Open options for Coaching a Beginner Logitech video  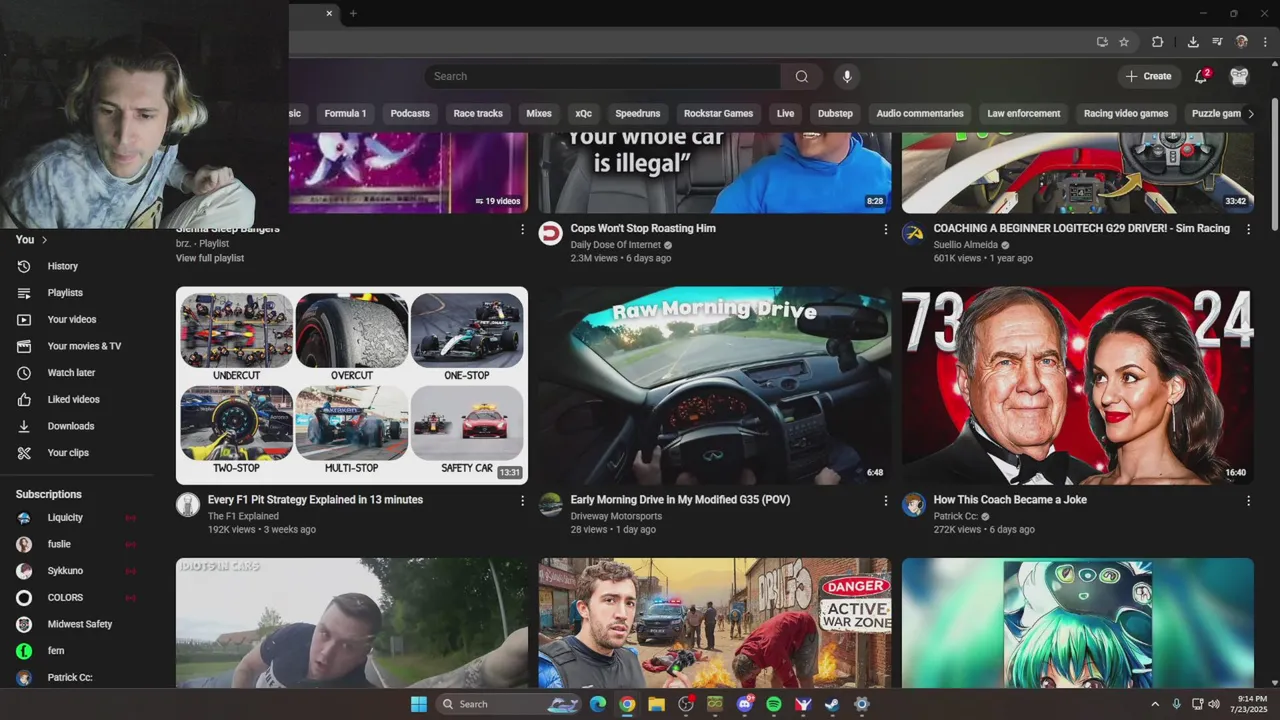pyautogui.click(x=1248, y=229)
